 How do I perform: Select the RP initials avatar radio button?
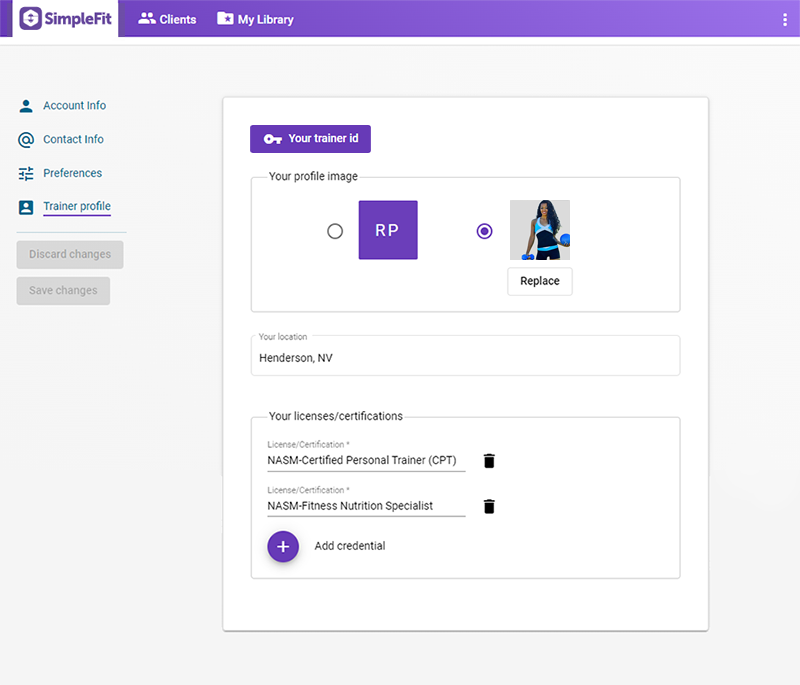pyautogui.click(x=335, y=231)
